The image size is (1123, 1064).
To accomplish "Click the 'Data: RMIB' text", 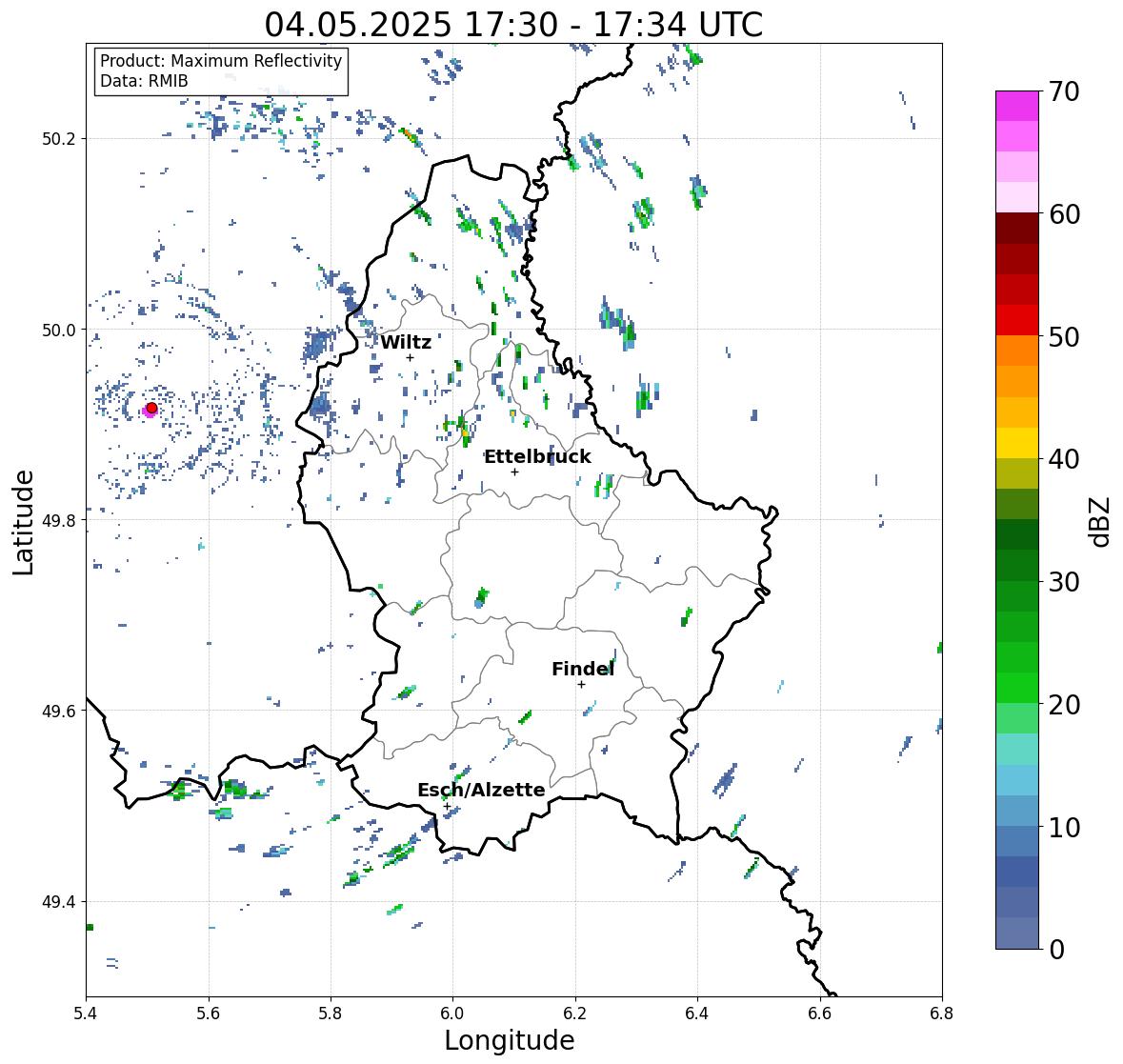I will 144,81.
